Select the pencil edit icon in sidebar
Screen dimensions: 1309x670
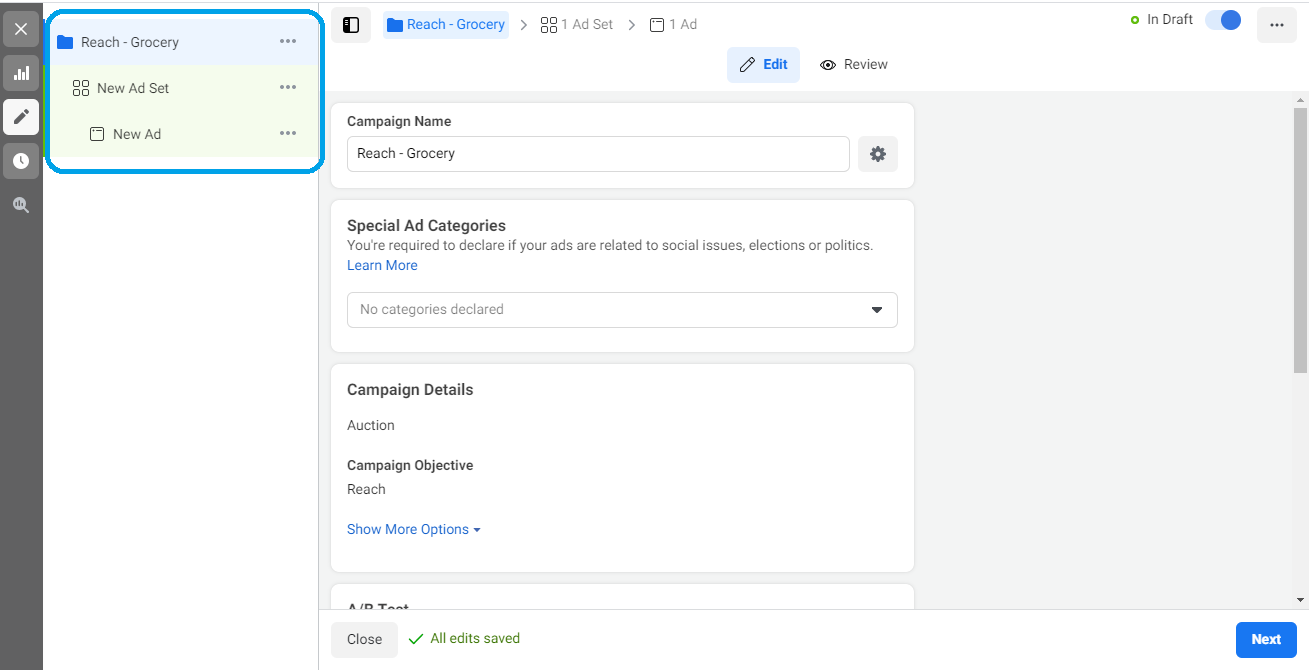click(x=21, y=117)
